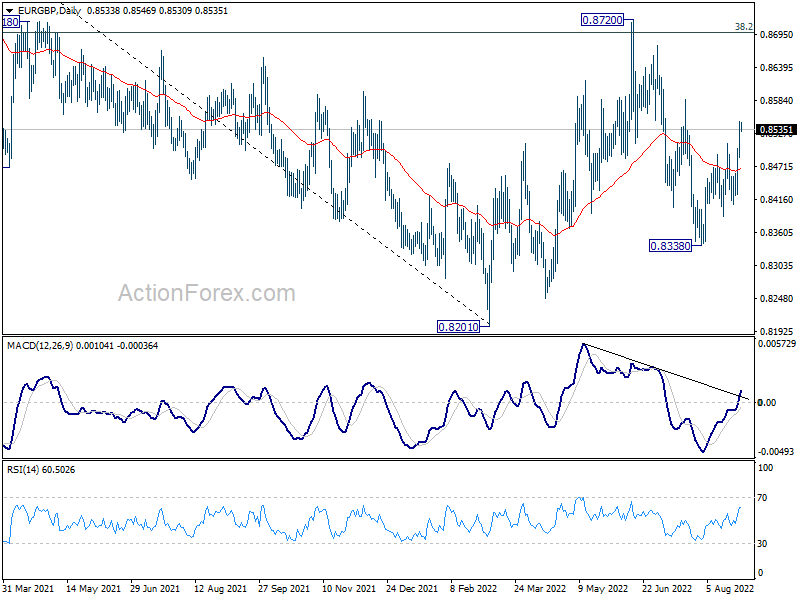Select the 38.2 Fibonacci level label
Viewport: 800px width, 600px height.
coord(743,27)
